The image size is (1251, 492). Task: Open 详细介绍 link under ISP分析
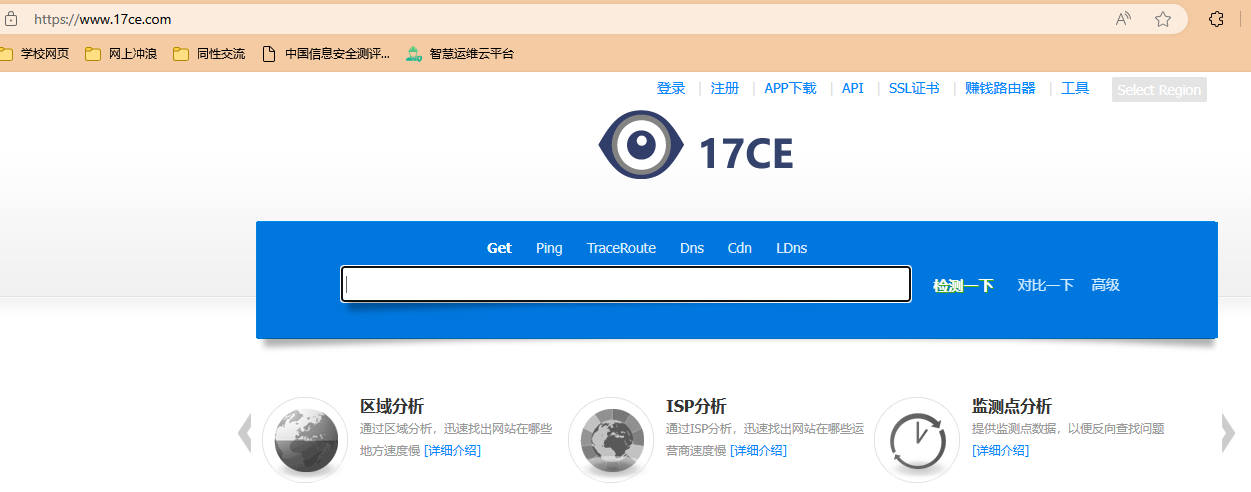click(758, 451)
